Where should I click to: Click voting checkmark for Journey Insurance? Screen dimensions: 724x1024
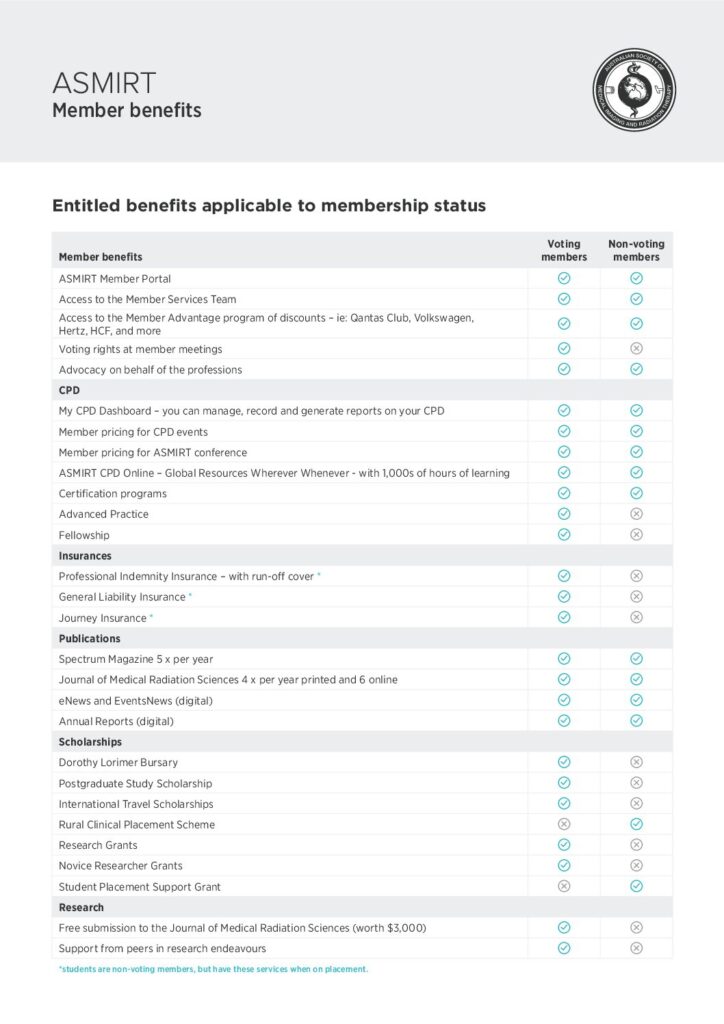tap(564, 617)
